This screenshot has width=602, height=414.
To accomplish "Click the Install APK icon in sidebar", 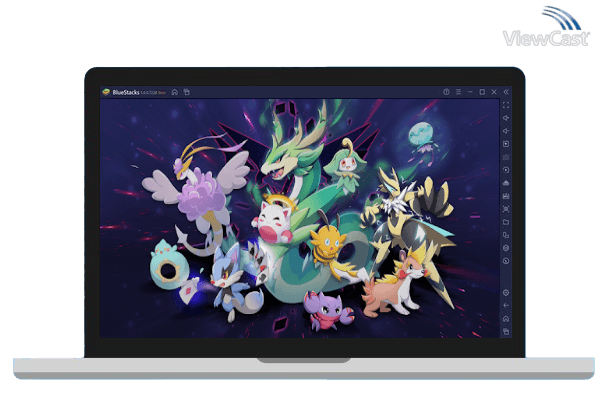I will tap(506, 183).
